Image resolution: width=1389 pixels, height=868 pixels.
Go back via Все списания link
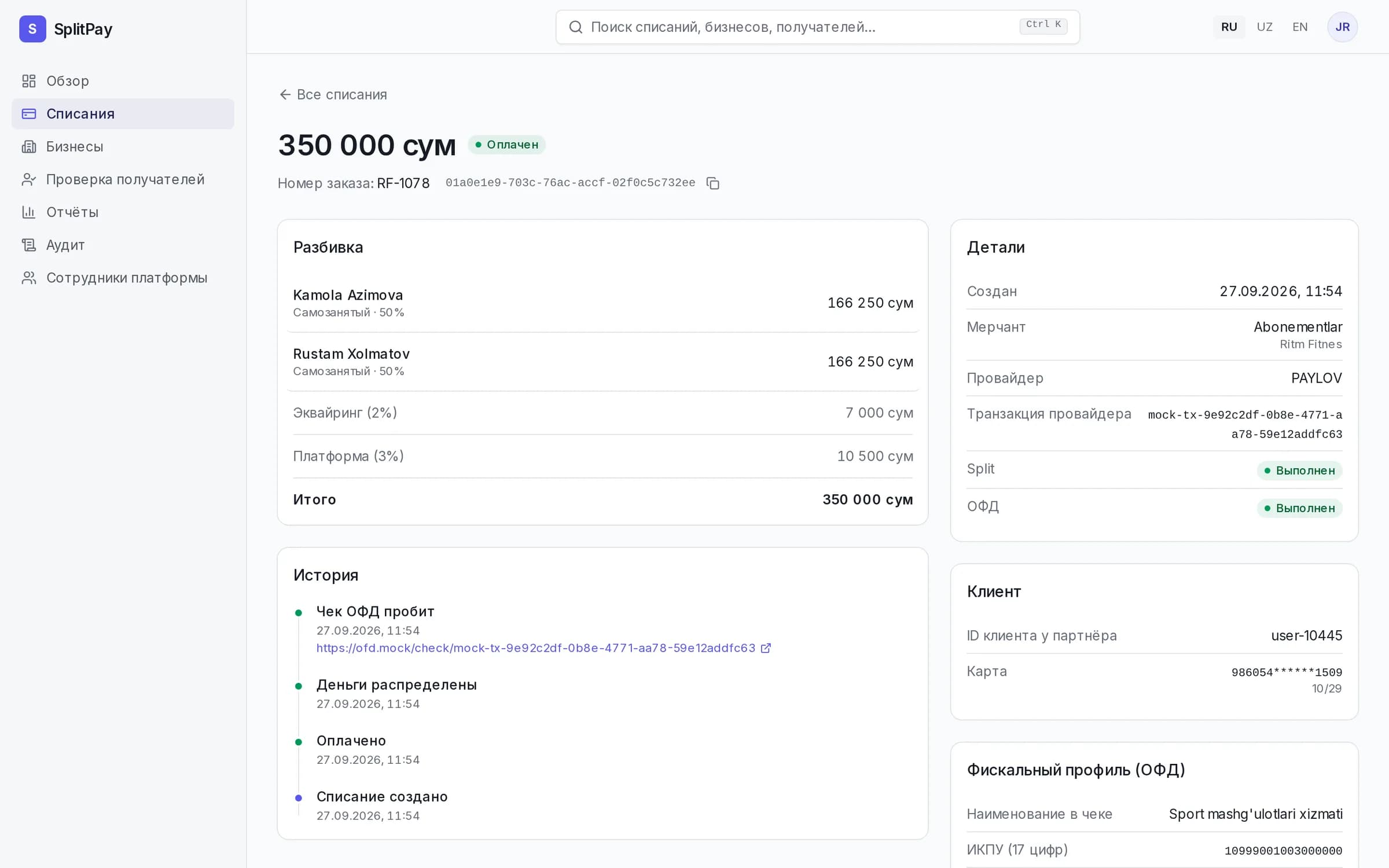[333, 94]
